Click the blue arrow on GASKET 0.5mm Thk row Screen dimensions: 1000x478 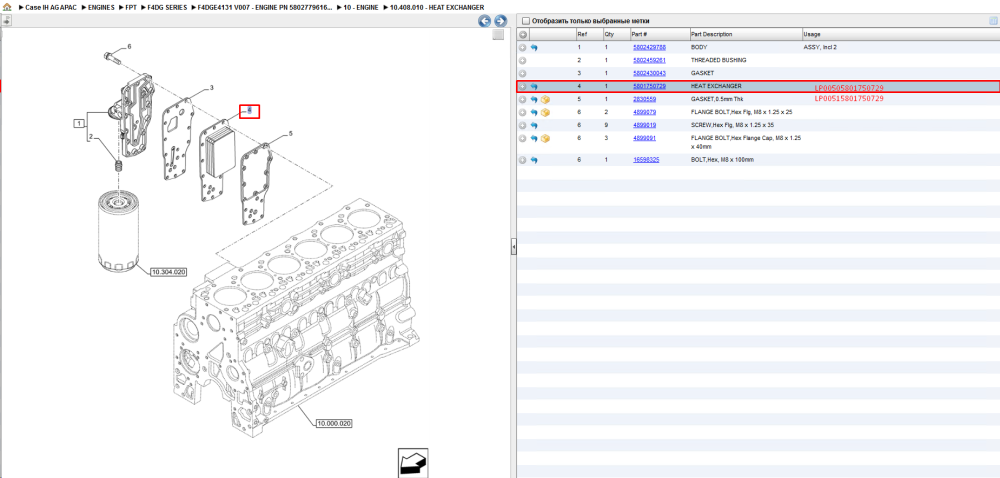point(534,100)
